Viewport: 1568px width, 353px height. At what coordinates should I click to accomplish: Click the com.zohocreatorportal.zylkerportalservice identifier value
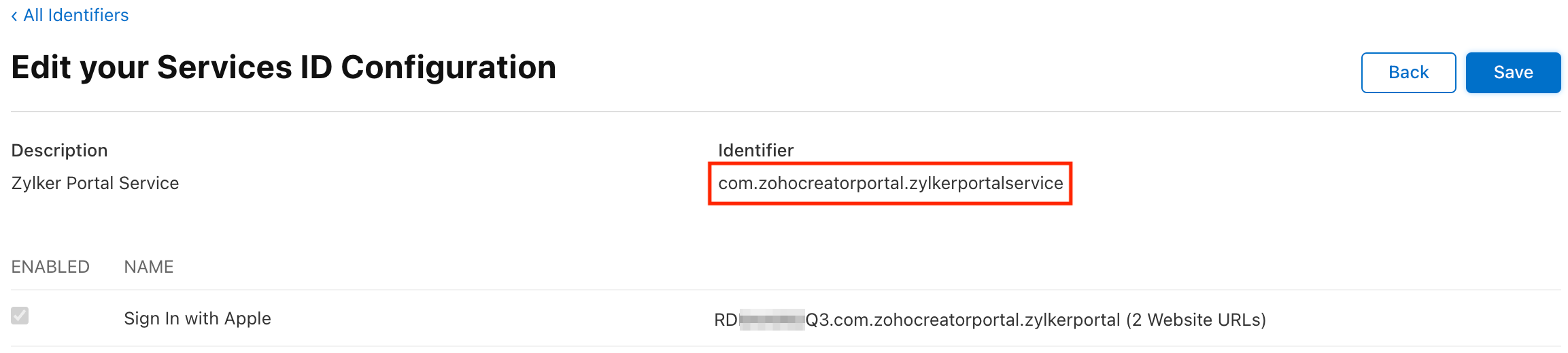889,184
